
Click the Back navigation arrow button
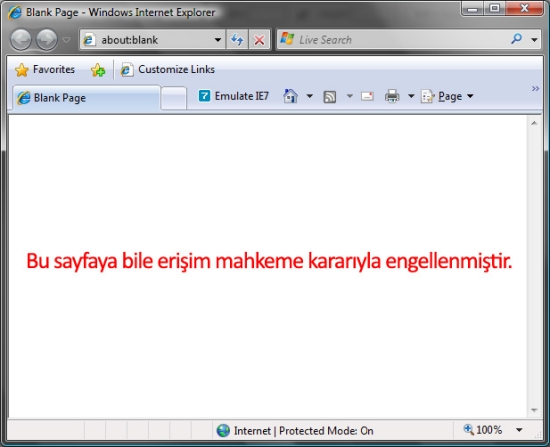coord(21,40)
